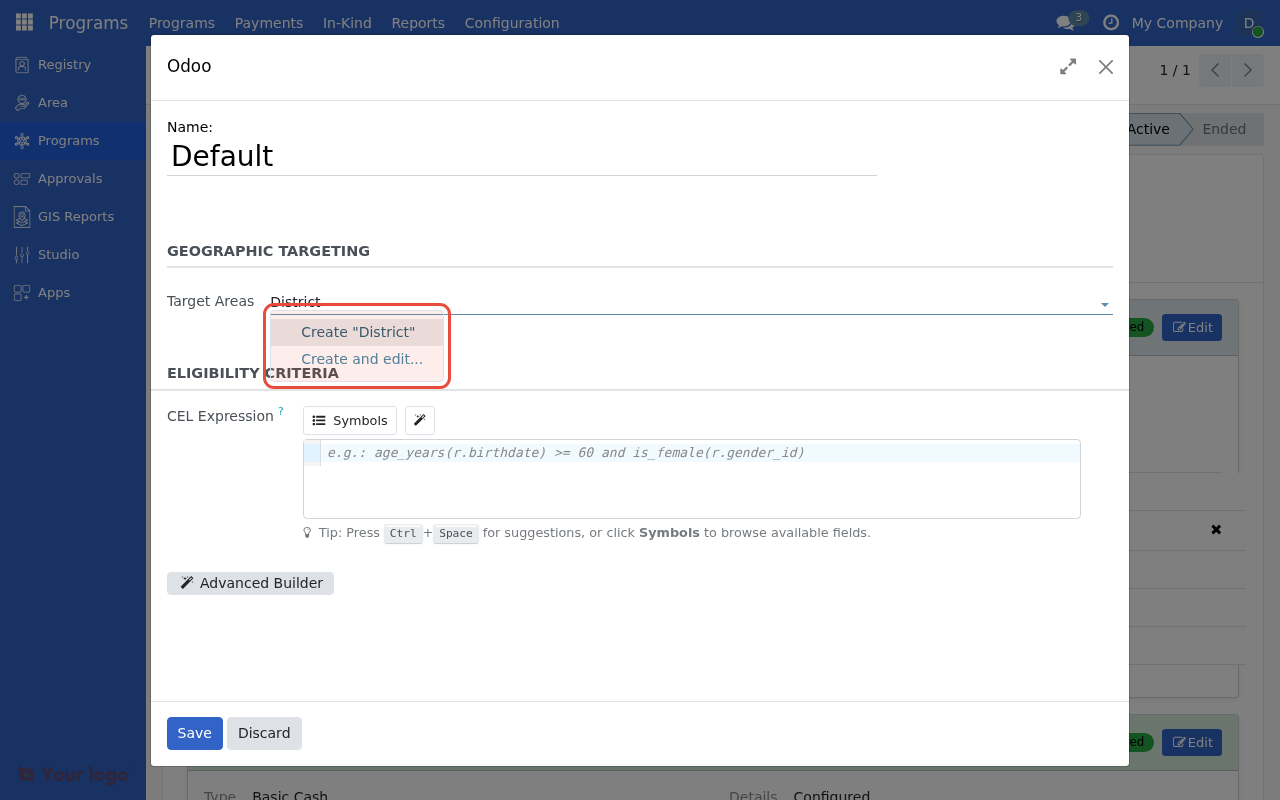Viewport: 1280px width, 800px height.
Task: Open the conversations icon in the top bar
Action: 1063,22
